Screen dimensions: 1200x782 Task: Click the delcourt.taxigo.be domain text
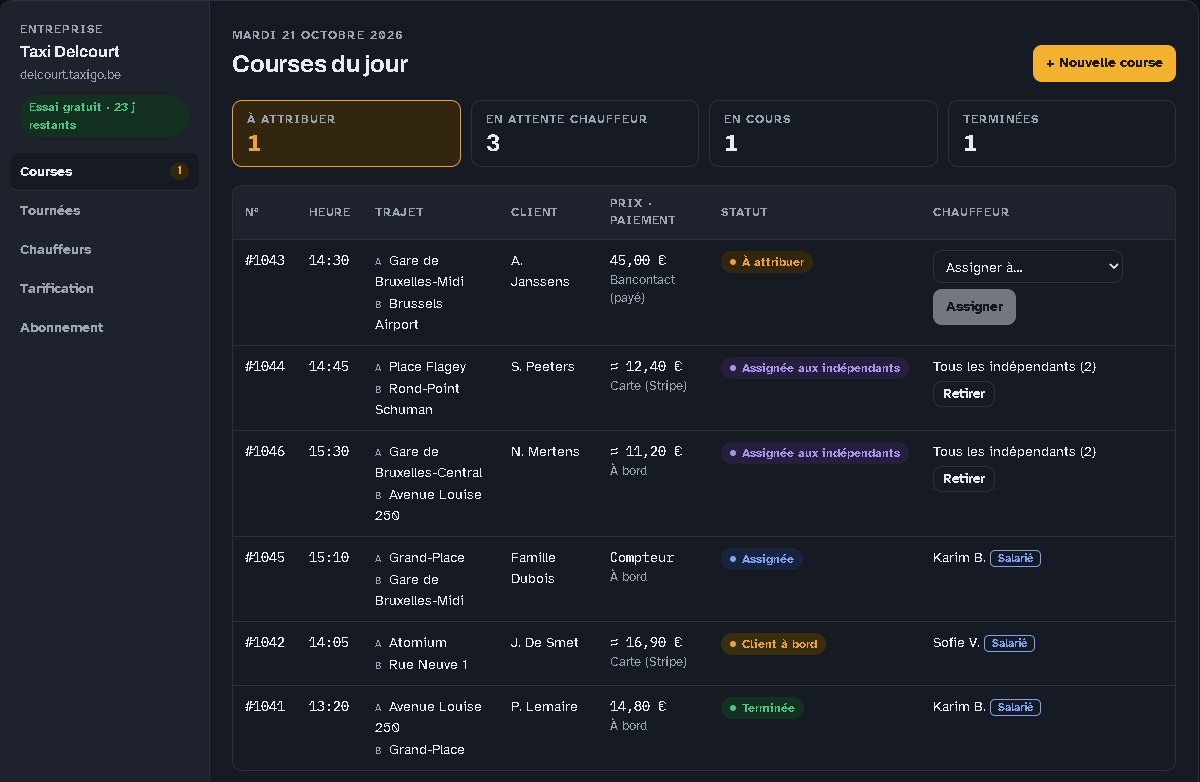[70, 75]
